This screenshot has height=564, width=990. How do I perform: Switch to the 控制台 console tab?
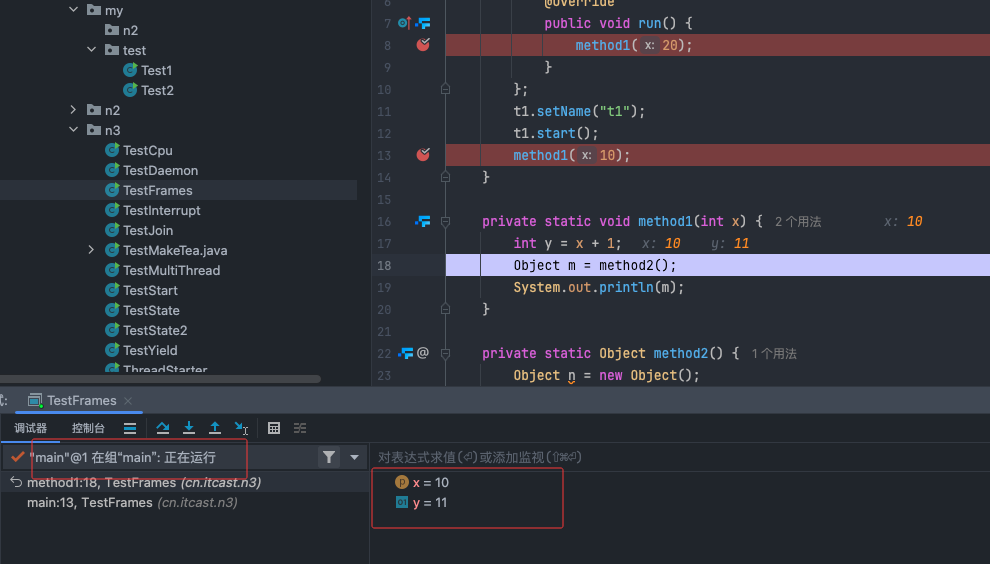point(88,428)
